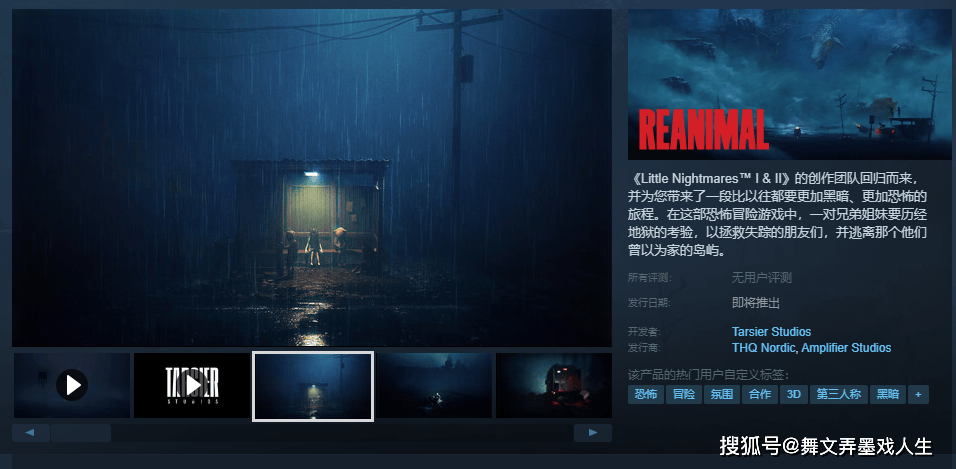Select the highlighted bus stop screenshot thumbnail
Viewport: 956px width, 469px height.
(x=313, y=385)
